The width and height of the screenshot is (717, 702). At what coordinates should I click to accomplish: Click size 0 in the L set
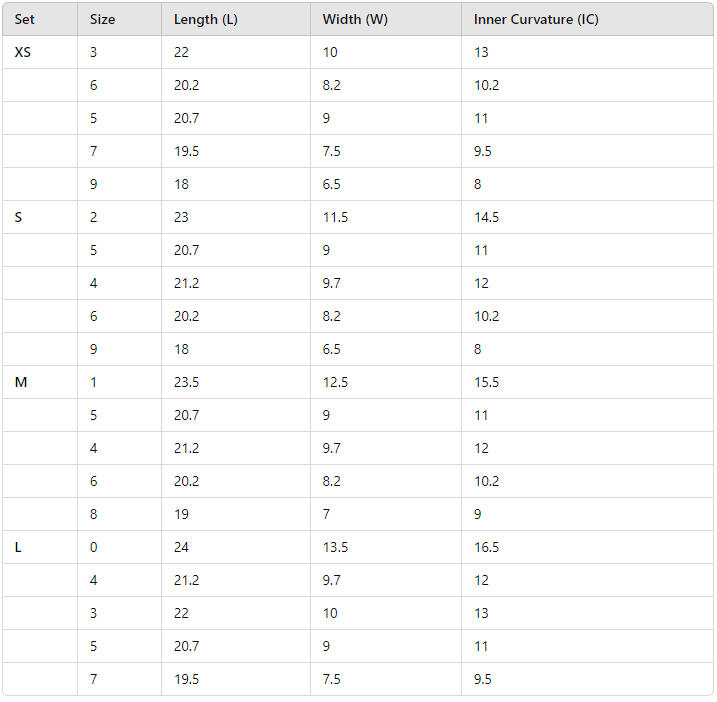94,547
